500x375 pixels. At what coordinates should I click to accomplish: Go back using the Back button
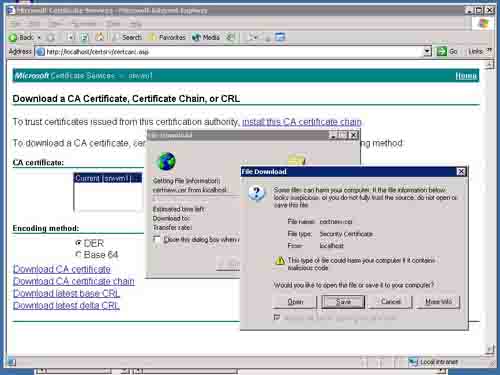click(x=21, y=37)
